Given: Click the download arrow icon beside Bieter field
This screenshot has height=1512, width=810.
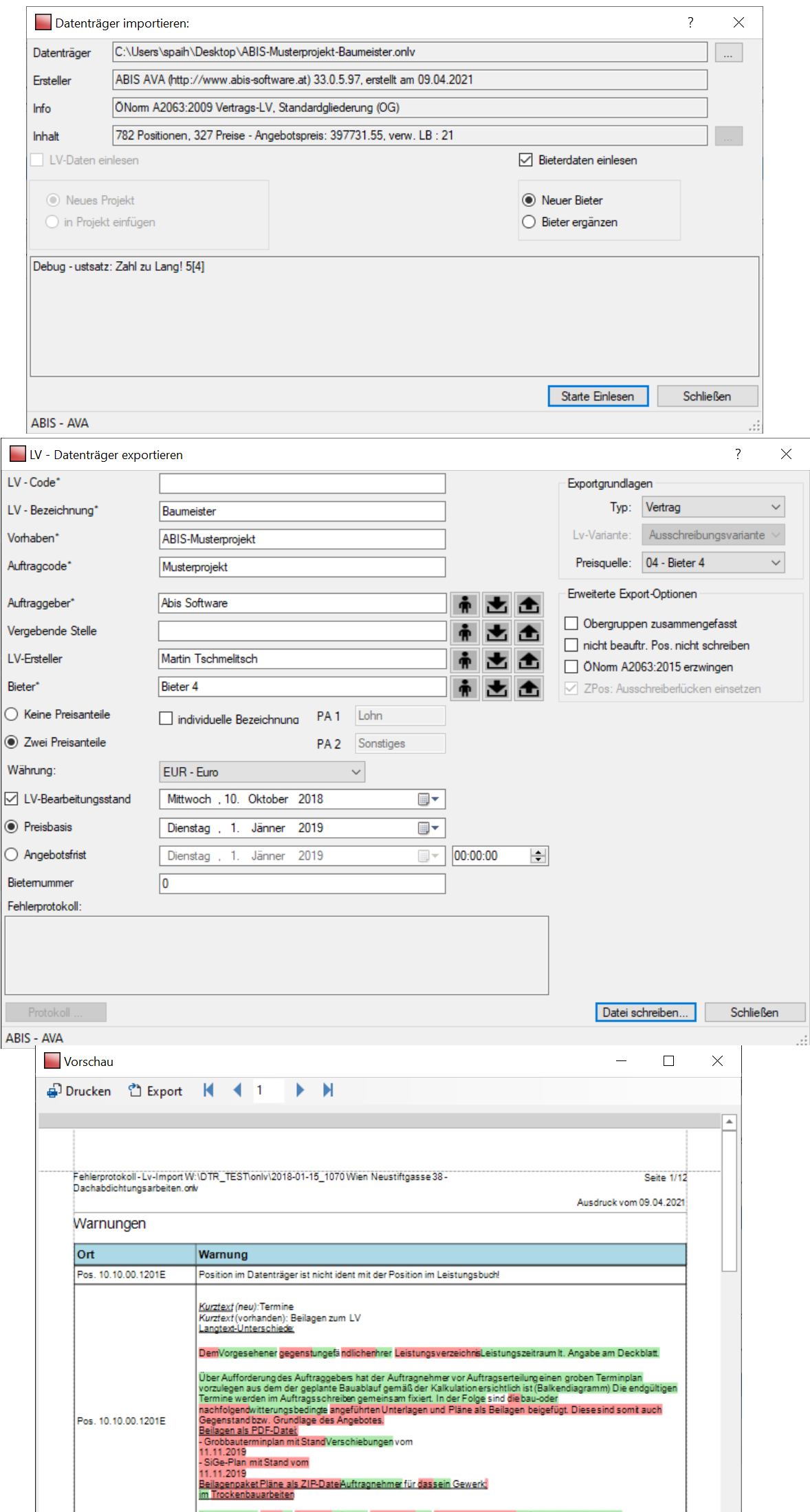Looking at the screenshot, I should [496, 688].
